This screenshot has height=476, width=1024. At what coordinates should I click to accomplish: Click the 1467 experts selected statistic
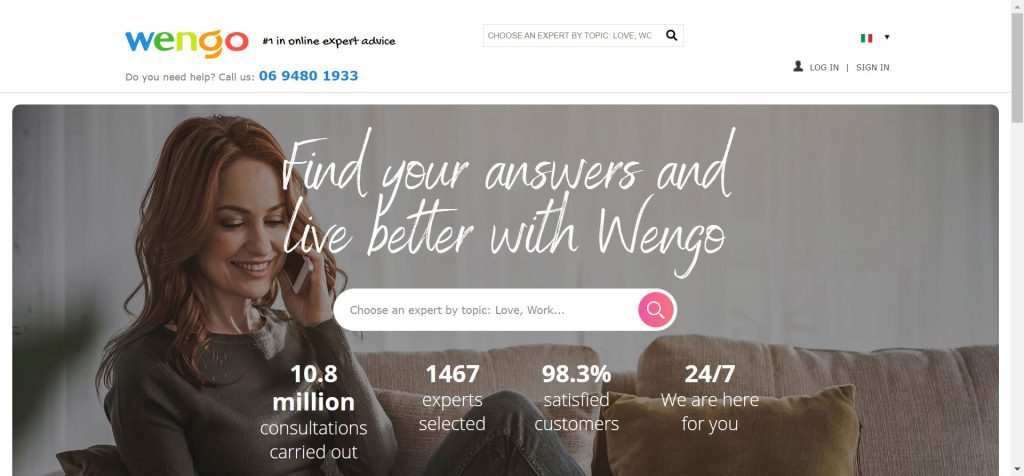[452, 398]
